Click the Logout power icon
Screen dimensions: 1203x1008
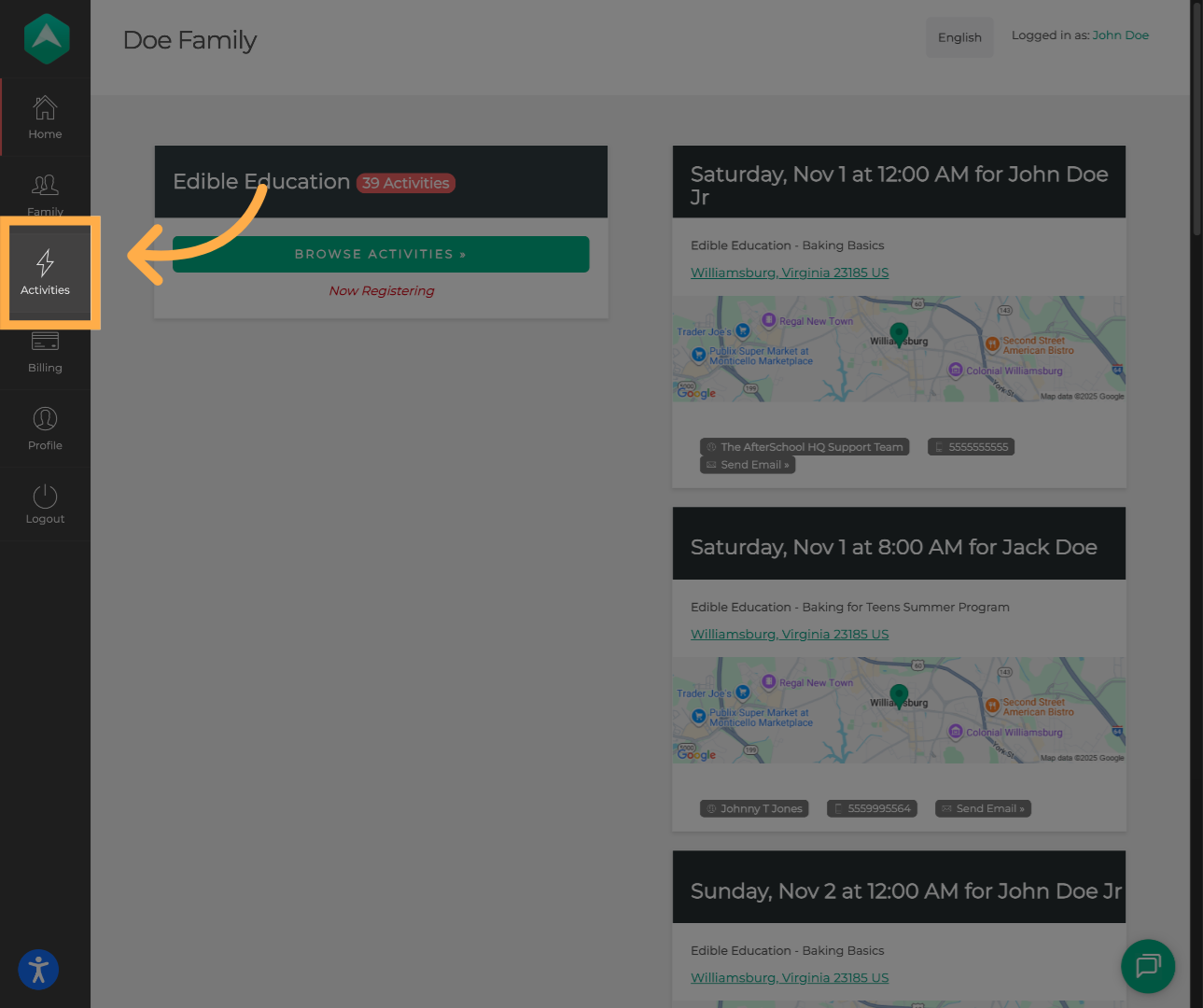[x=45, y=497]
